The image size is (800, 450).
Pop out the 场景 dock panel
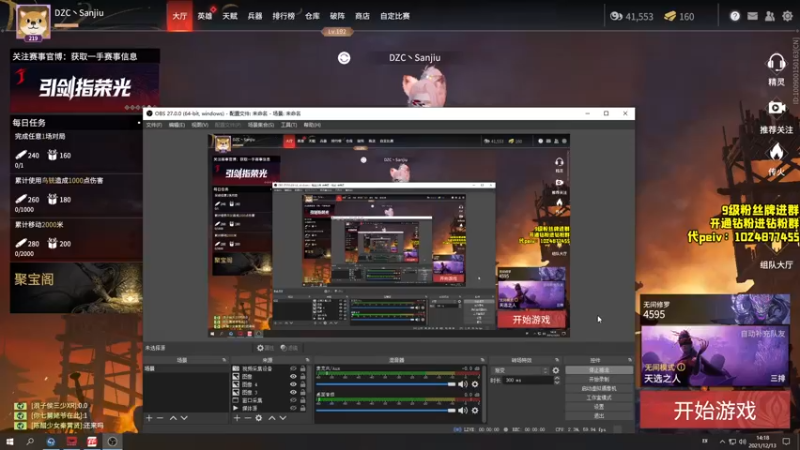coord(224,360)
